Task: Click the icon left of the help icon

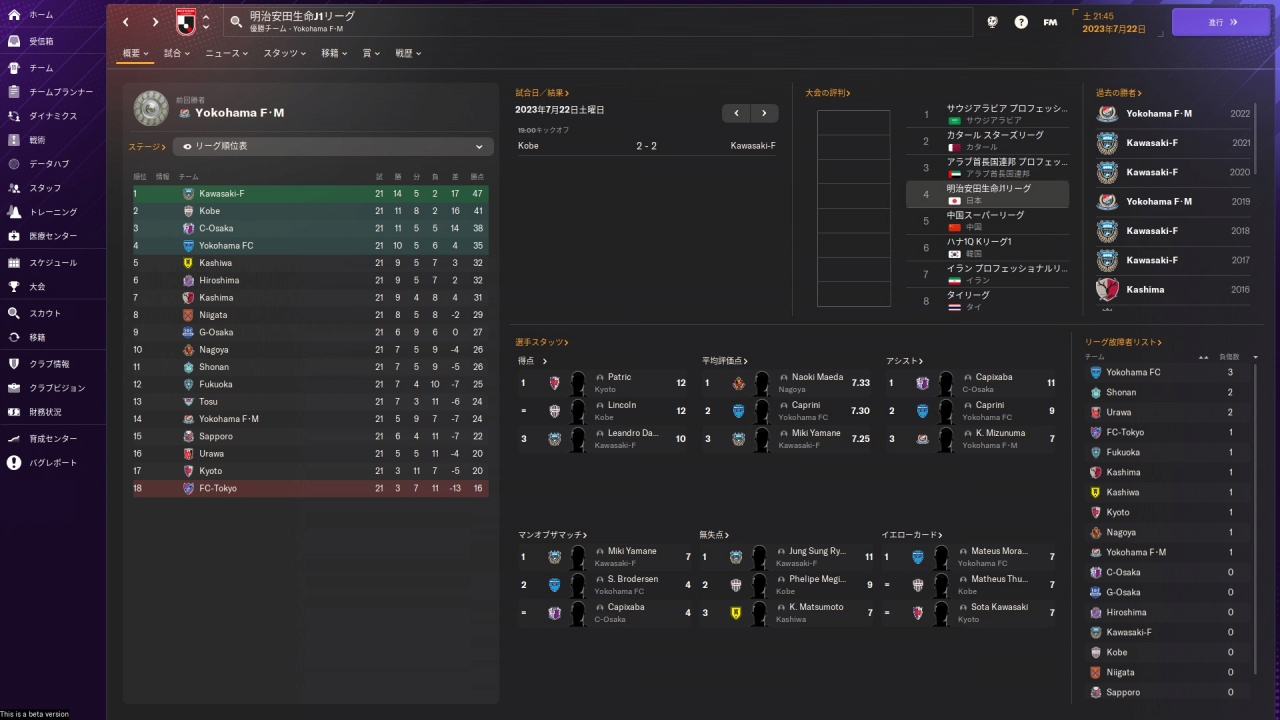Action: (992, 22)
